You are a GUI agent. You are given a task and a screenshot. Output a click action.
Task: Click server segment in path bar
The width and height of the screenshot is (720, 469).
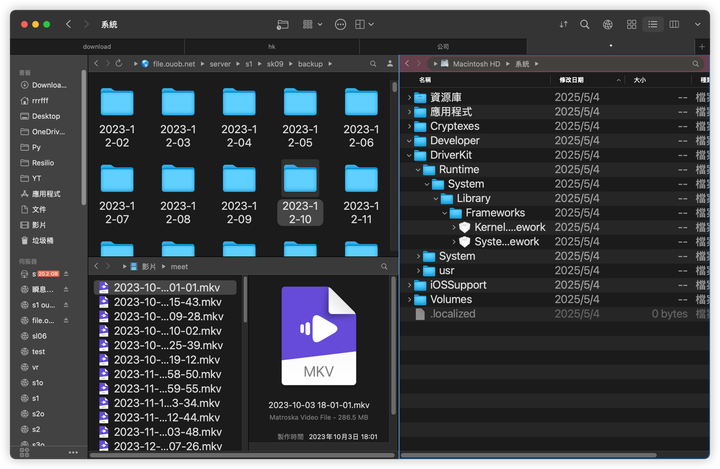220,64
